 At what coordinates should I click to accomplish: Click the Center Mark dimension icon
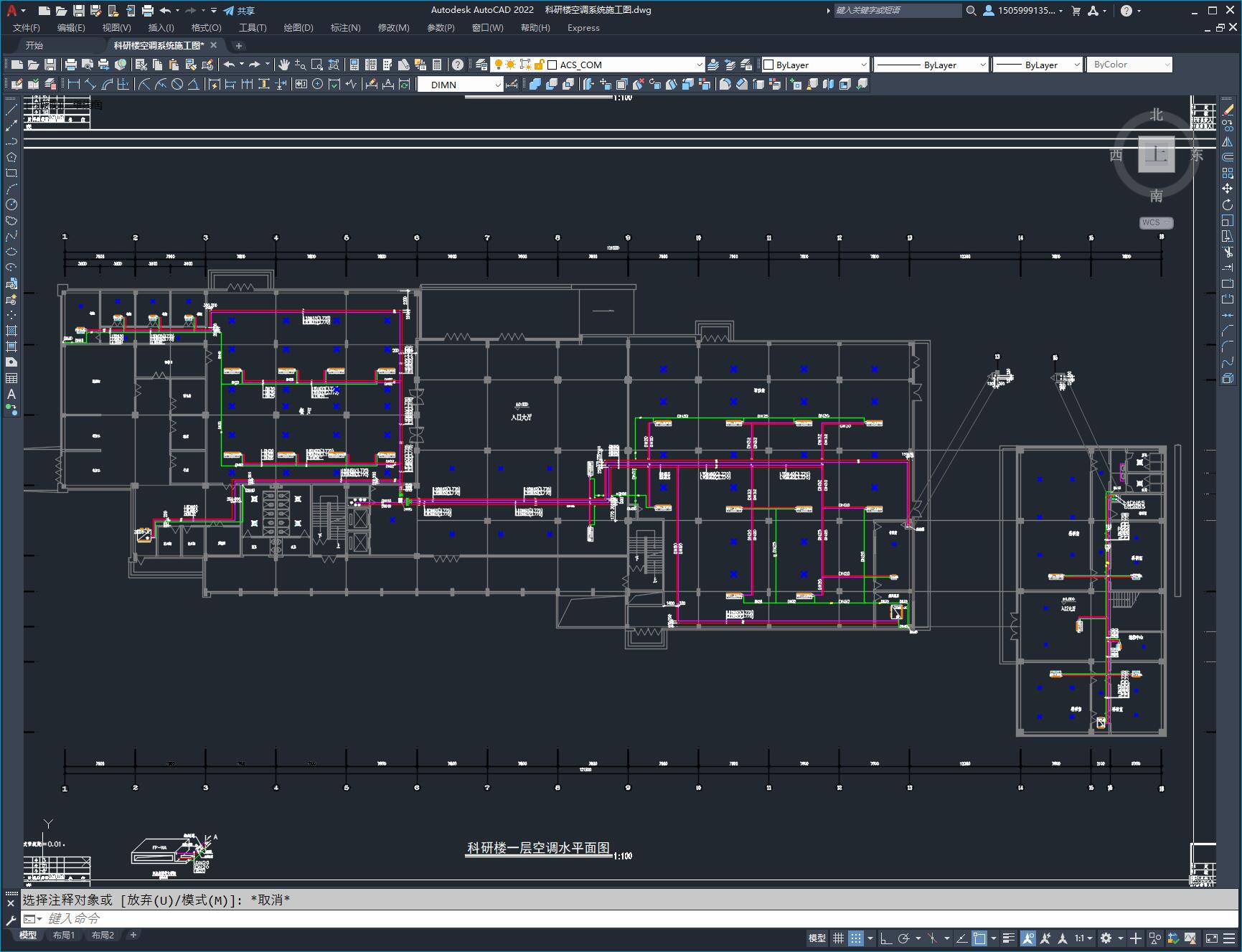318,84
